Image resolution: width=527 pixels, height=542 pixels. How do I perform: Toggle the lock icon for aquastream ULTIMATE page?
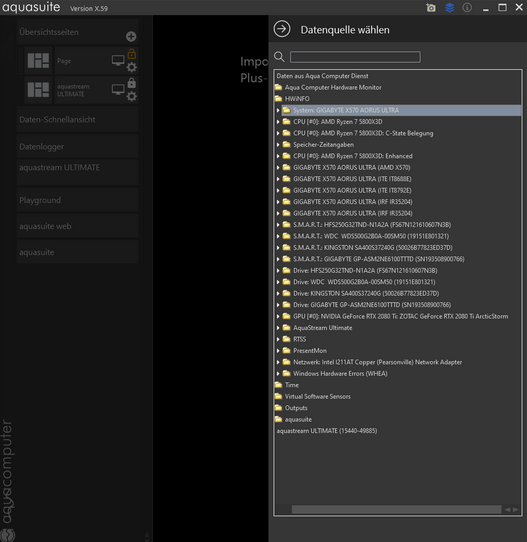(x=132, y=83)
